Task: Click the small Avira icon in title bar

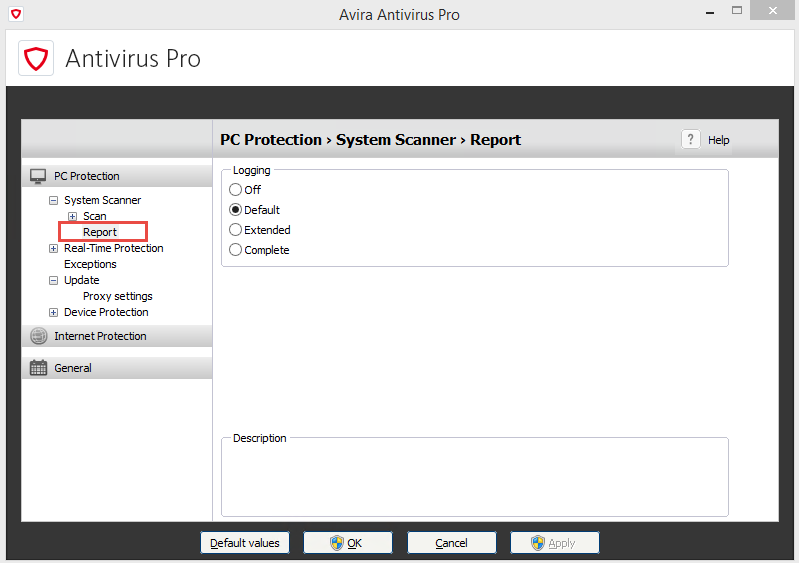Action: click(16, 14)
